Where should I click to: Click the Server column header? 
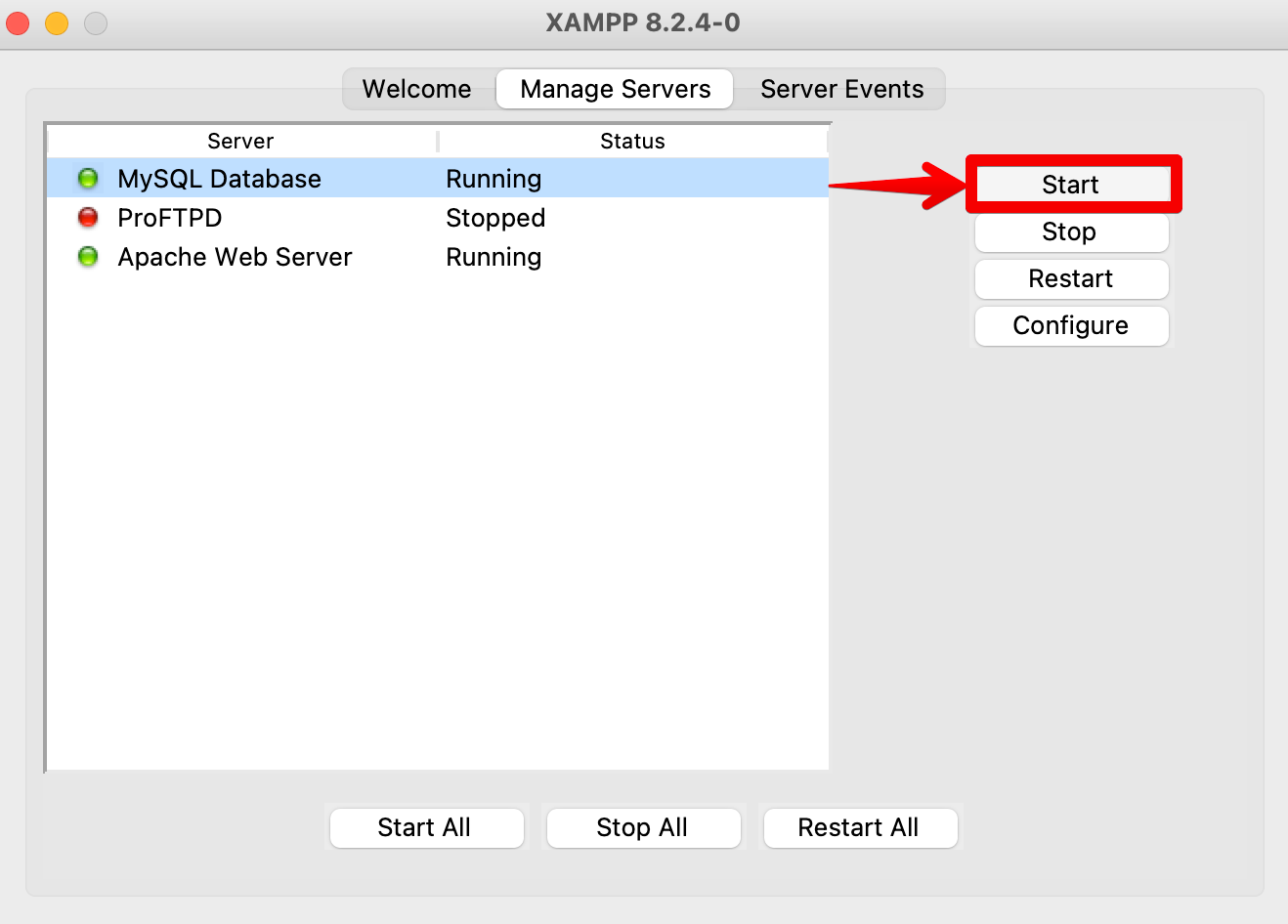point(241,142)
